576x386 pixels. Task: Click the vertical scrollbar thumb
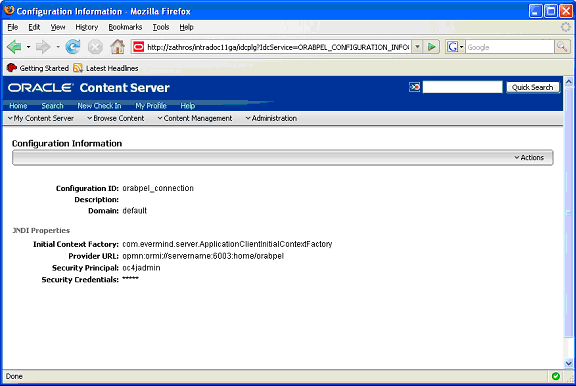click(x=569, y=212)
